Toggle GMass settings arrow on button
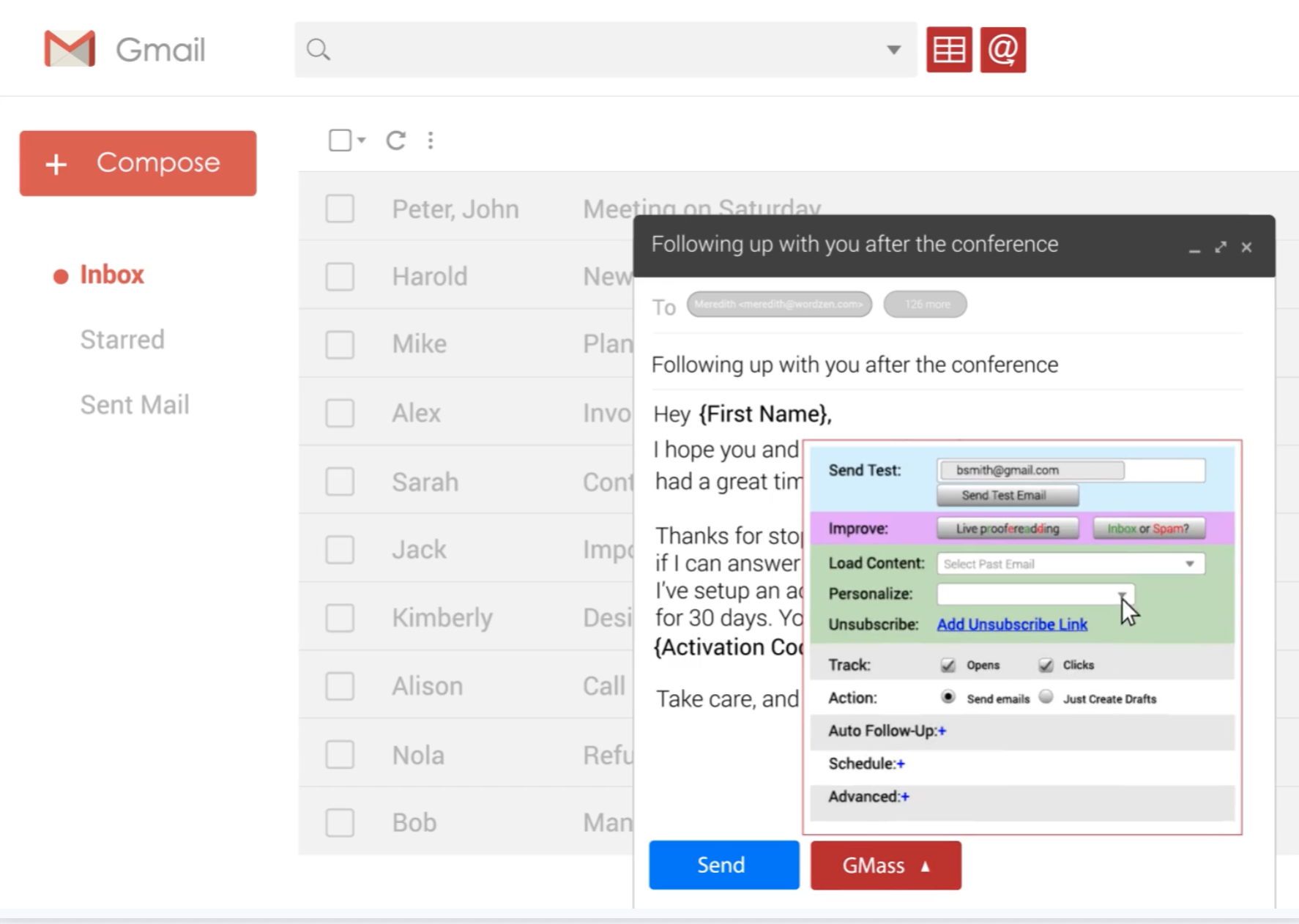This screenshot has width=1299, height=924. (926, 866)
